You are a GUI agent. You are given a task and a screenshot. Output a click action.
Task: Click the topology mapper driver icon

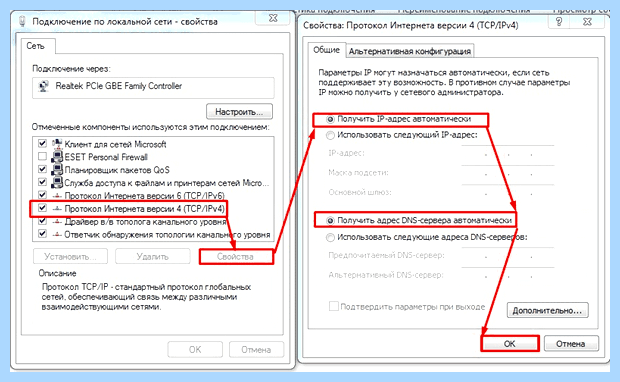[57, 221]
